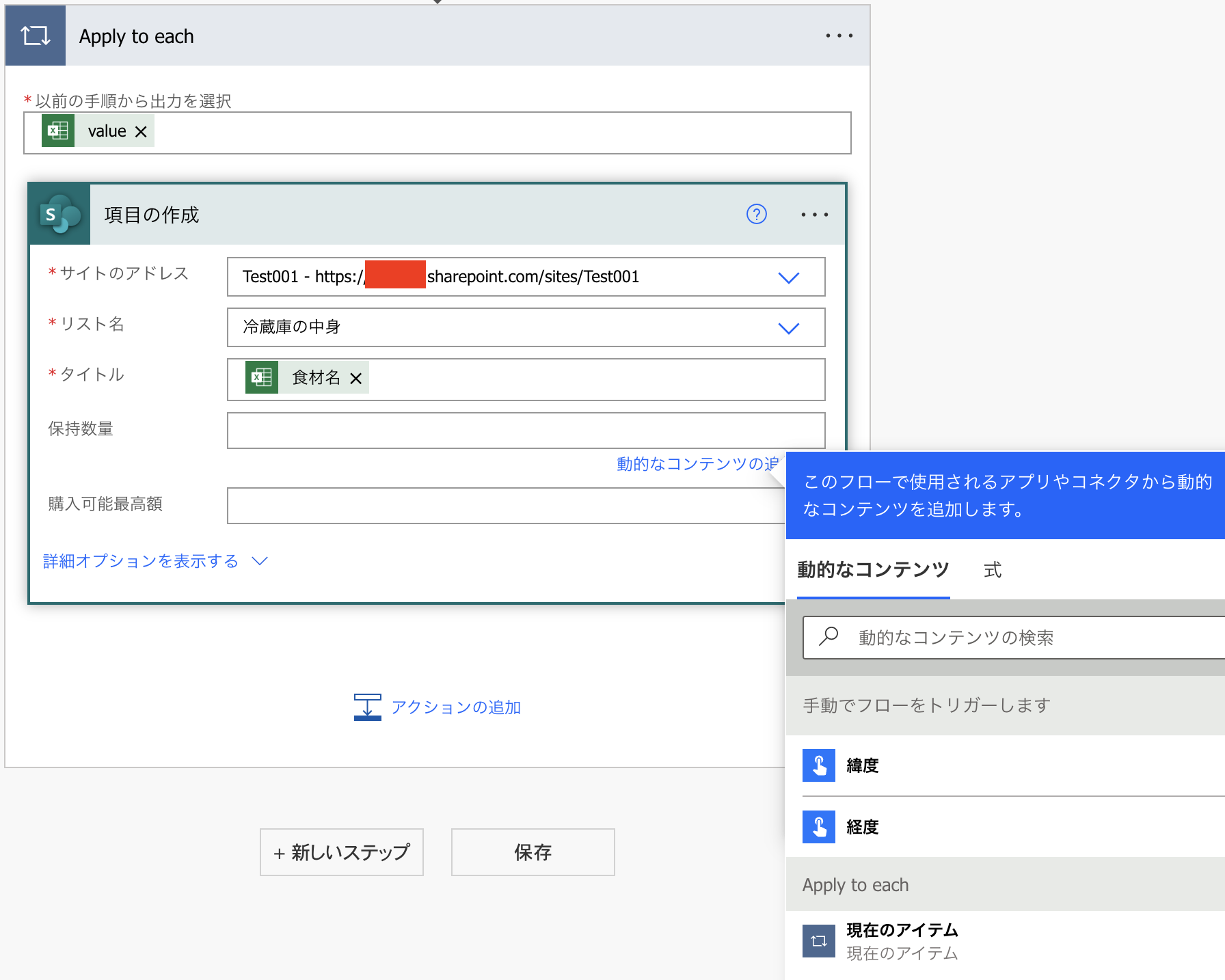The height and width of the screenshot is (980, 1225).
Task: Remove the 食材名 token
Action: [355, 378]
